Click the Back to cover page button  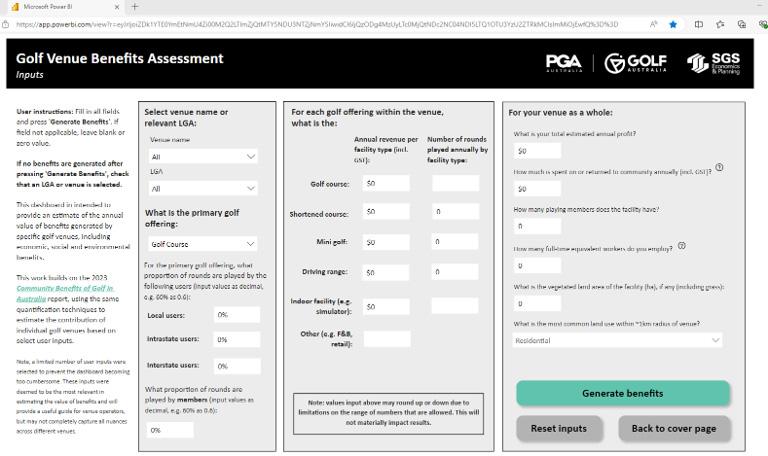[674, 429]
